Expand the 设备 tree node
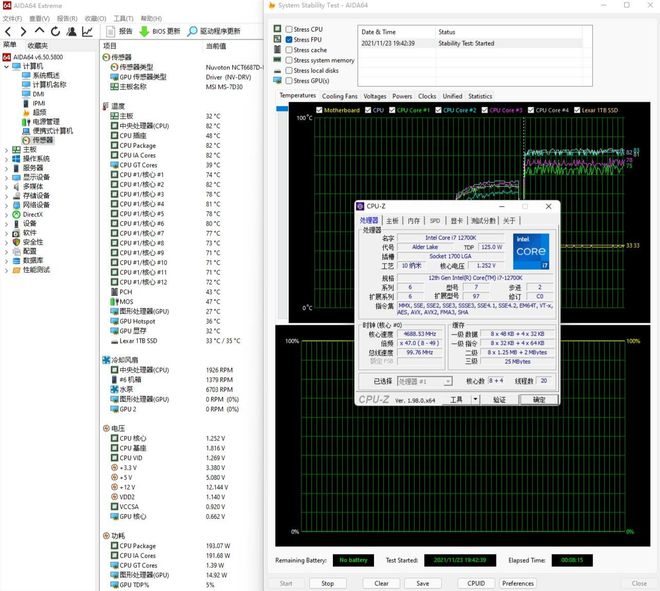 coord(6,224)
